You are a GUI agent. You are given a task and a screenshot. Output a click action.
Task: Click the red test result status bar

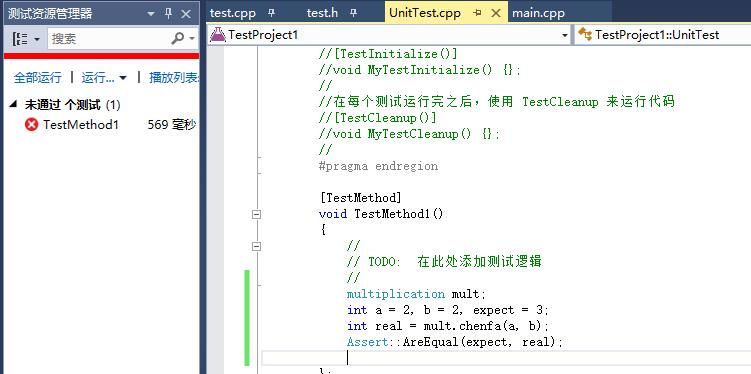(101, 56)
